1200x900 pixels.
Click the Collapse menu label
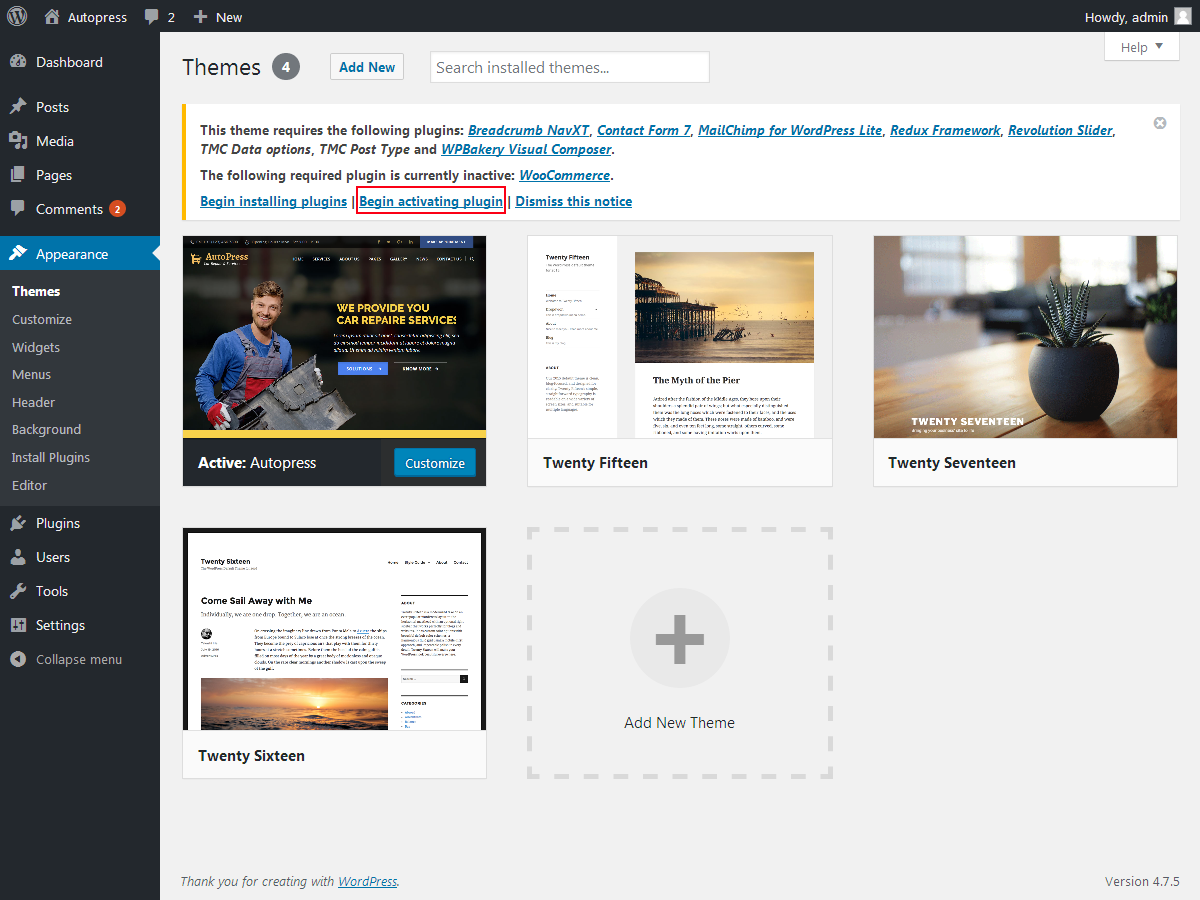79,659
